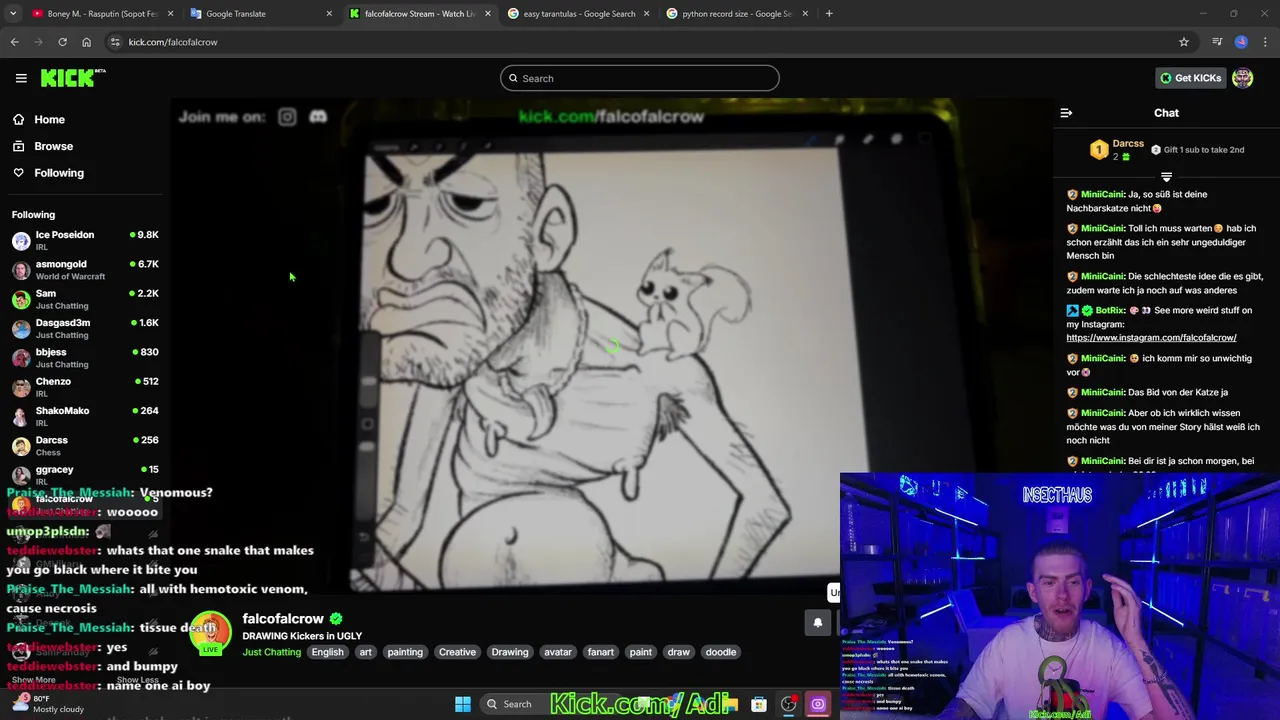The height and width of the screenshot is (720, 1280).
Task: Open Chenzo's IRL channel
Action: (85, 387)
